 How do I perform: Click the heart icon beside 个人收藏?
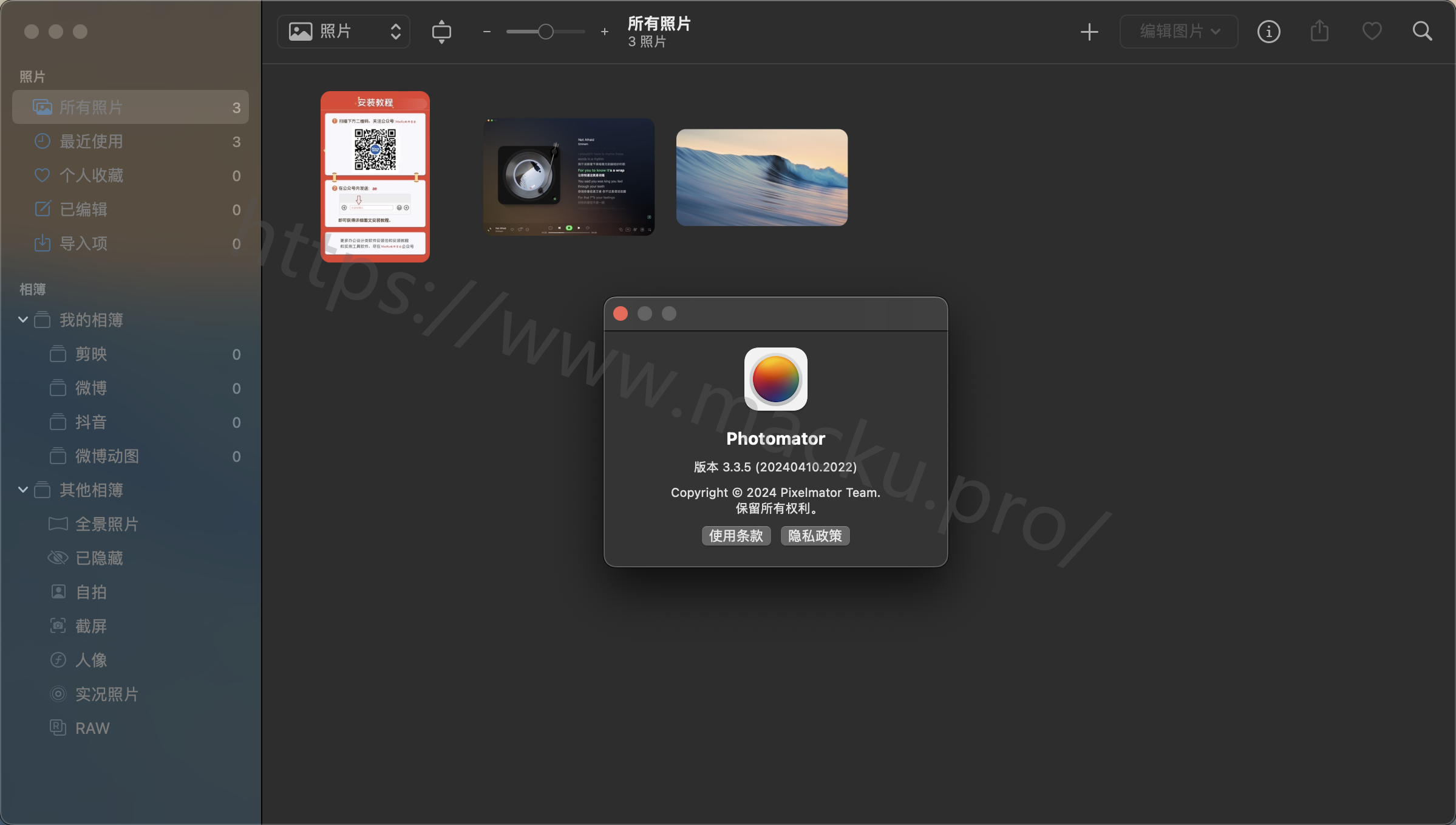tap(42, 175)
